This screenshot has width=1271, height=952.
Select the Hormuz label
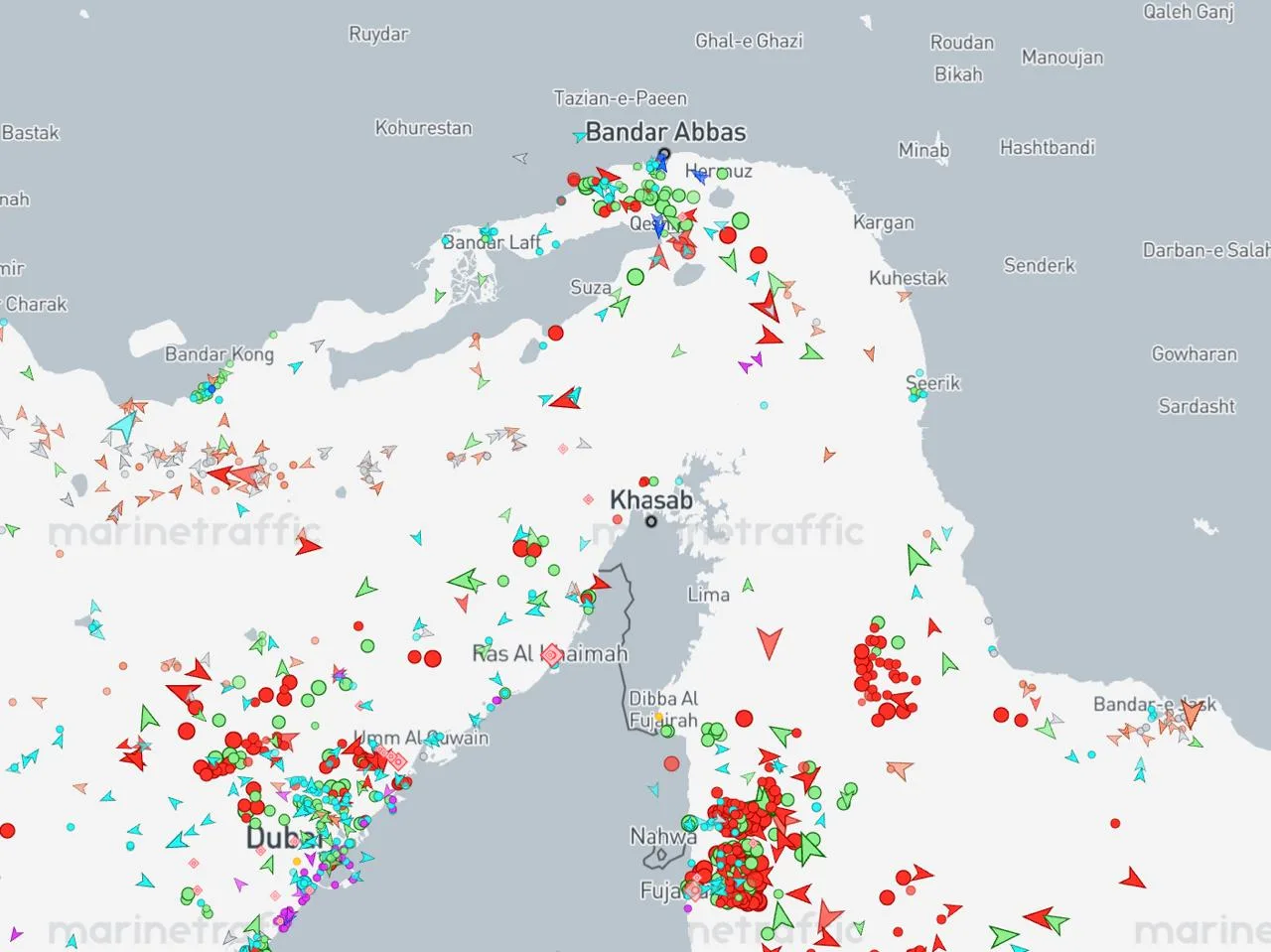719,171
